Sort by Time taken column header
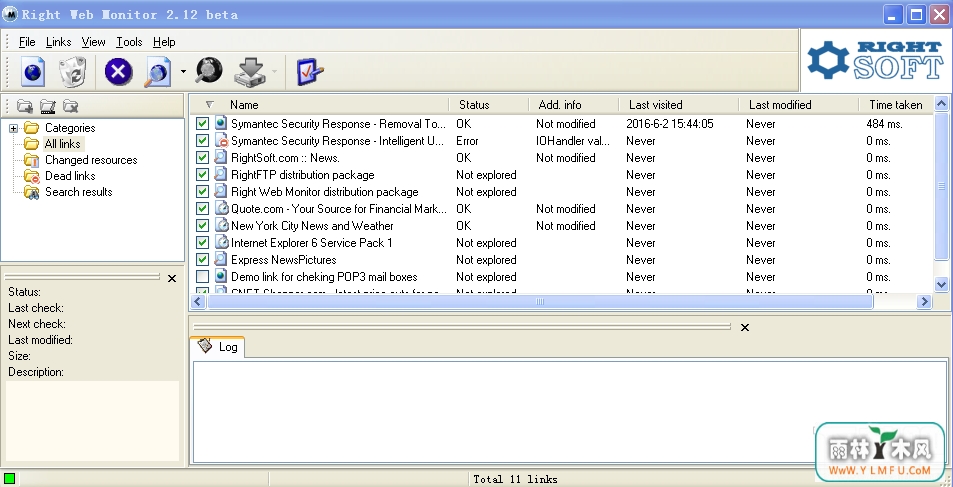This screenshot has width=953, height=487. coord(896,105)
